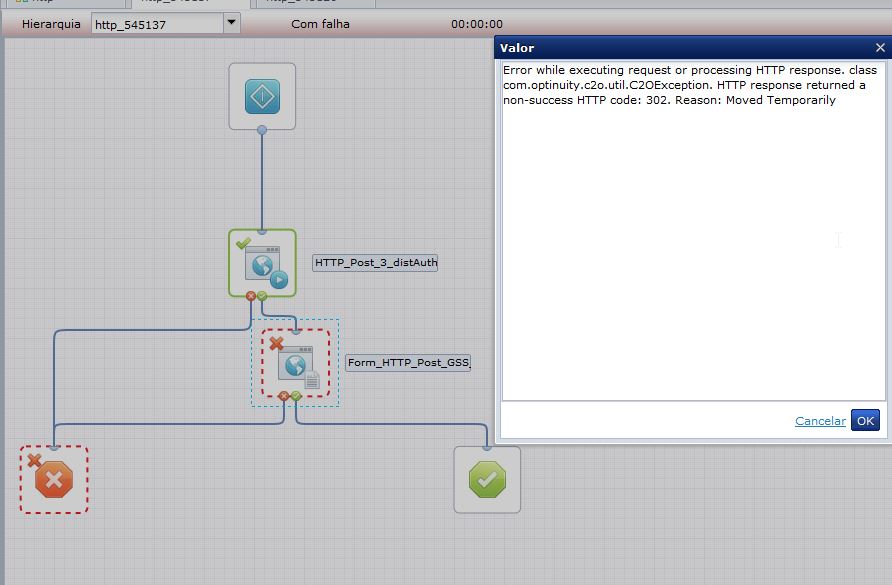Click the red X badge on Form_HTTP_Post_GSS

(275, 344)
